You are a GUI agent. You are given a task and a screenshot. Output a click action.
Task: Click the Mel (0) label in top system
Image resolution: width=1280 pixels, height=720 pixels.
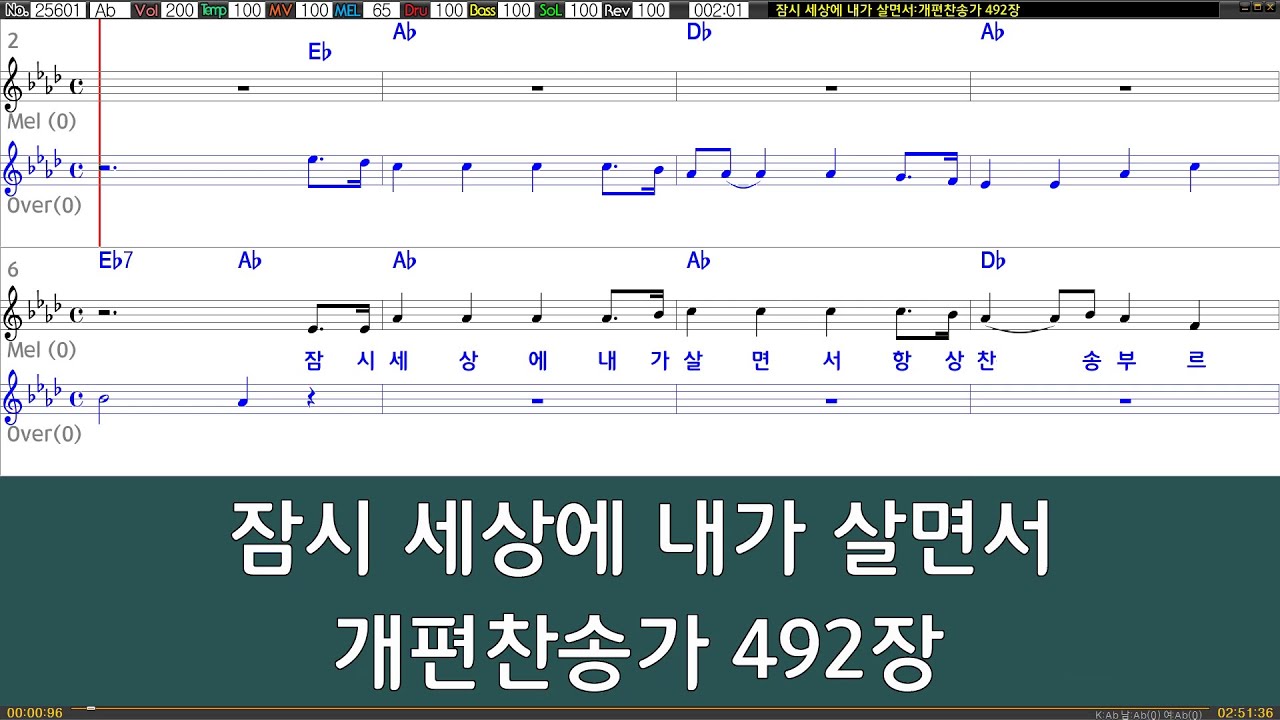point(42,121)
